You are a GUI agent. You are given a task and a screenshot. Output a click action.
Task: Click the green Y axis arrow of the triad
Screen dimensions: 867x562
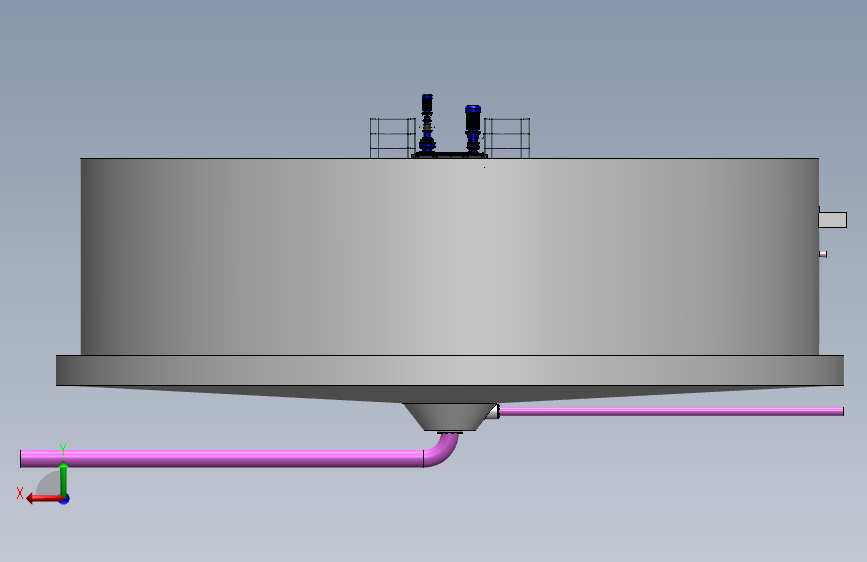pyautogui.click(x=64, y=479)
